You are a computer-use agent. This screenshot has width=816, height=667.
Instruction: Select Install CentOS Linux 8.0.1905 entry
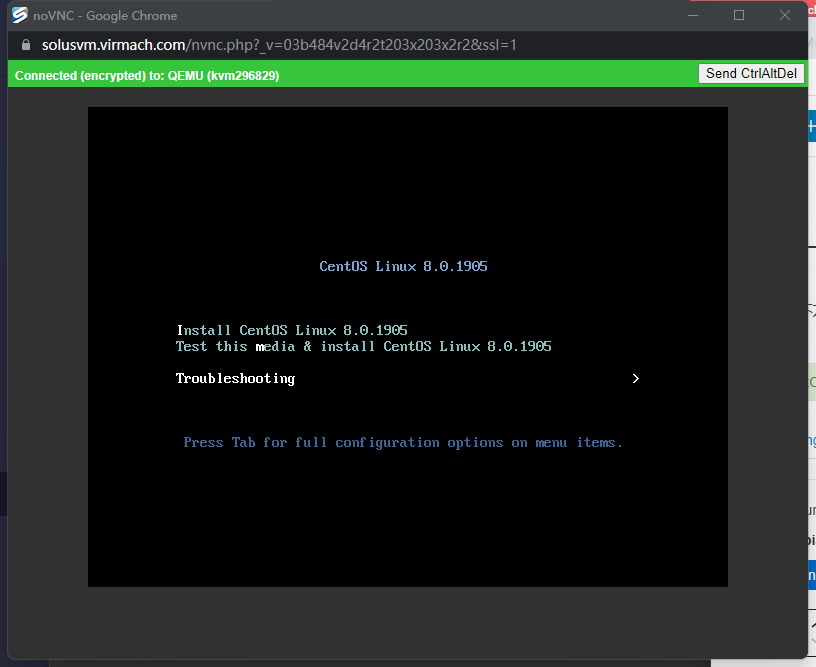pos(292,330)
